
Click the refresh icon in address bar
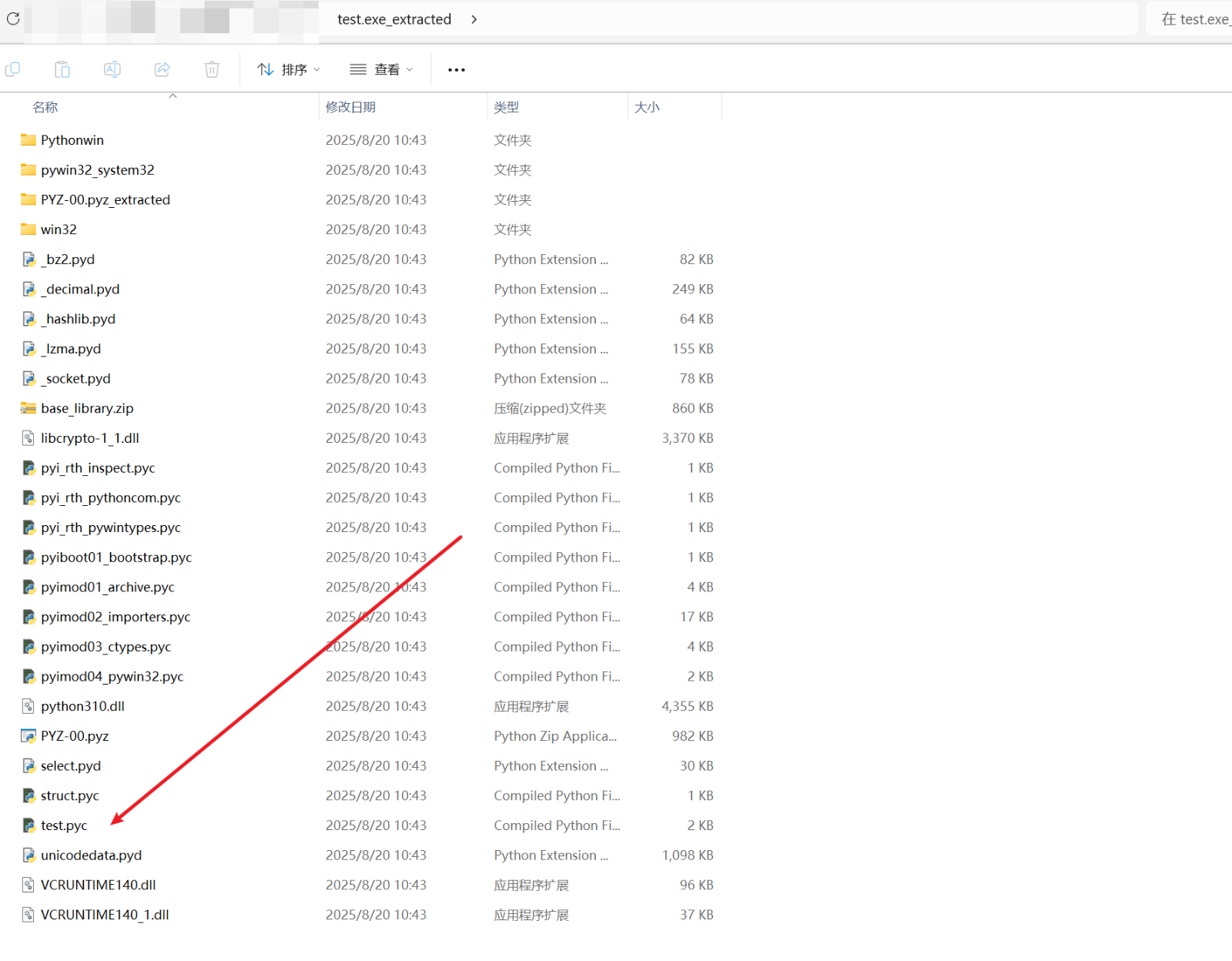click(13, 18)
